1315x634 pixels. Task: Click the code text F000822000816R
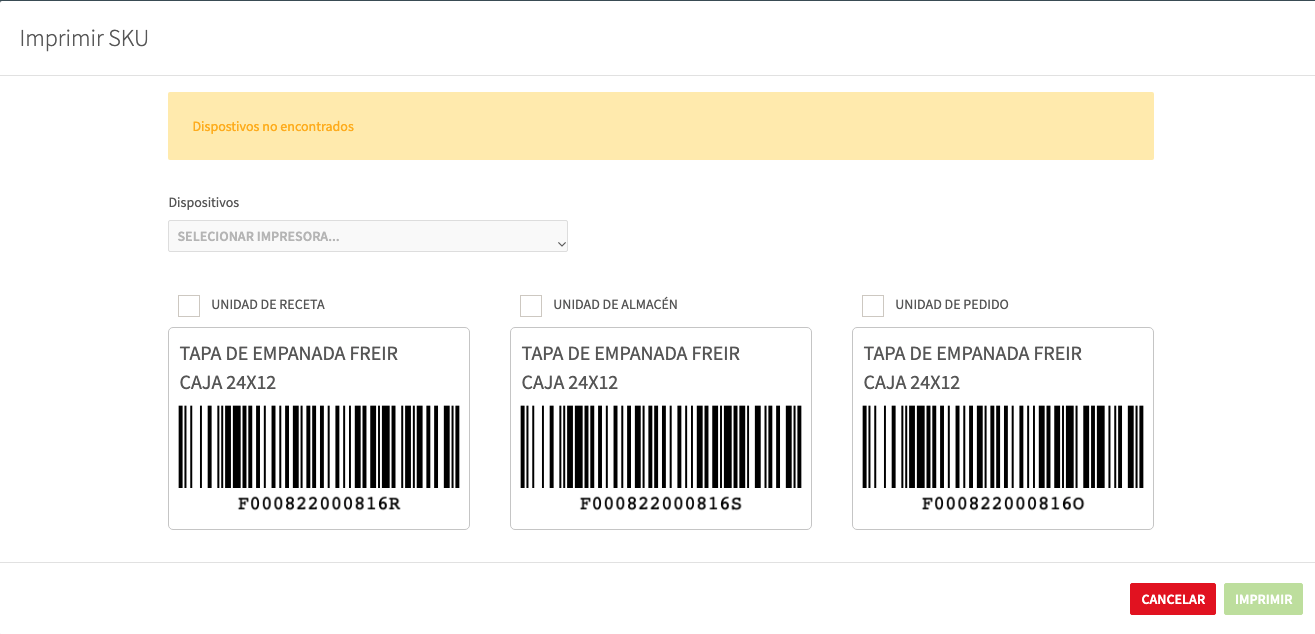point(319,503)
